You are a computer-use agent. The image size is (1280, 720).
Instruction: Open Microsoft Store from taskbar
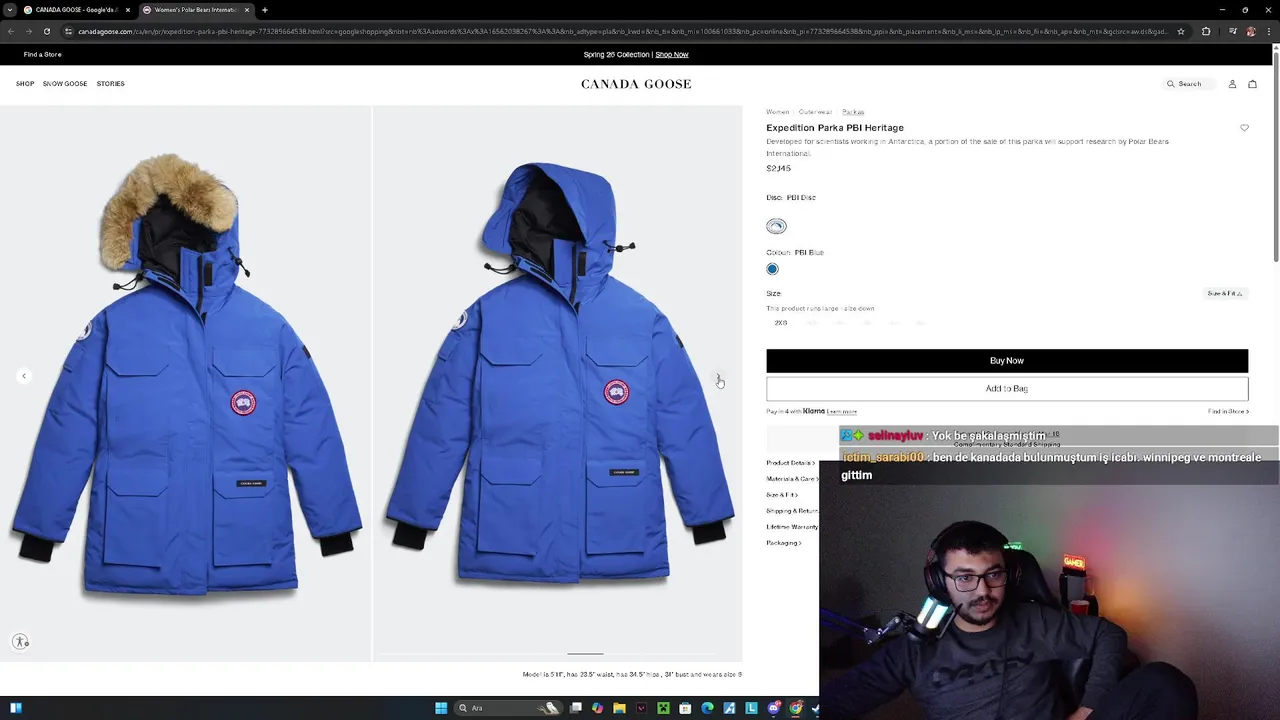pyautogui.click(x=685, y=708)
